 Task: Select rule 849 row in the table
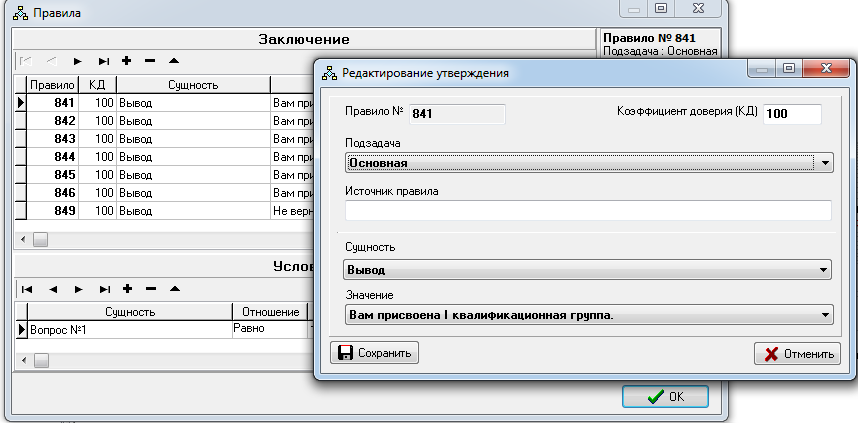164,211
